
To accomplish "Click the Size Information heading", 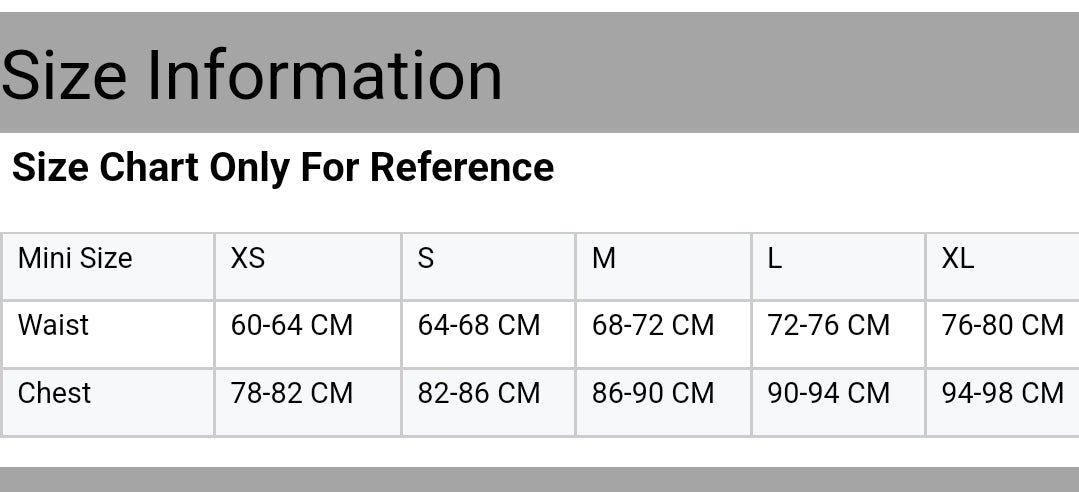I will [252, 76].
